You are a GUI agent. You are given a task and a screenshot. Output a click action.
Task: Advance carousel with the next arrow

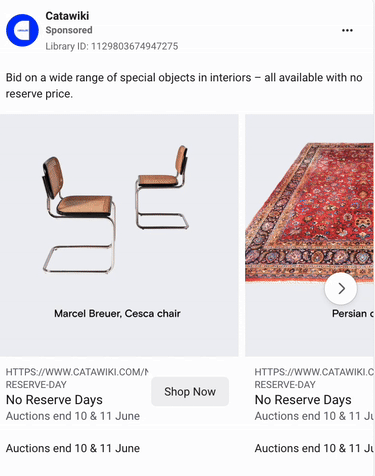click(x=341, y=289)
